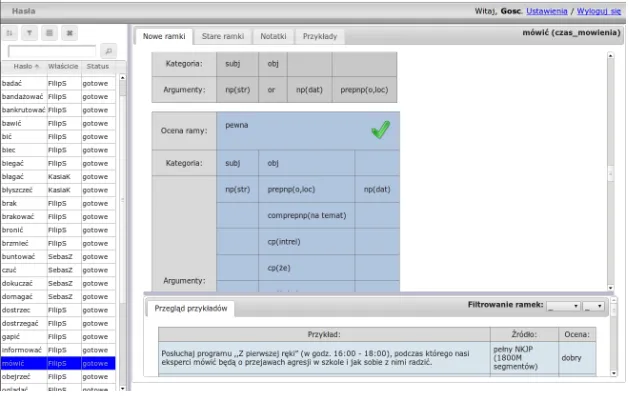
Task: Click the 'or' argument in grey frame
Action: coord(272,90)
